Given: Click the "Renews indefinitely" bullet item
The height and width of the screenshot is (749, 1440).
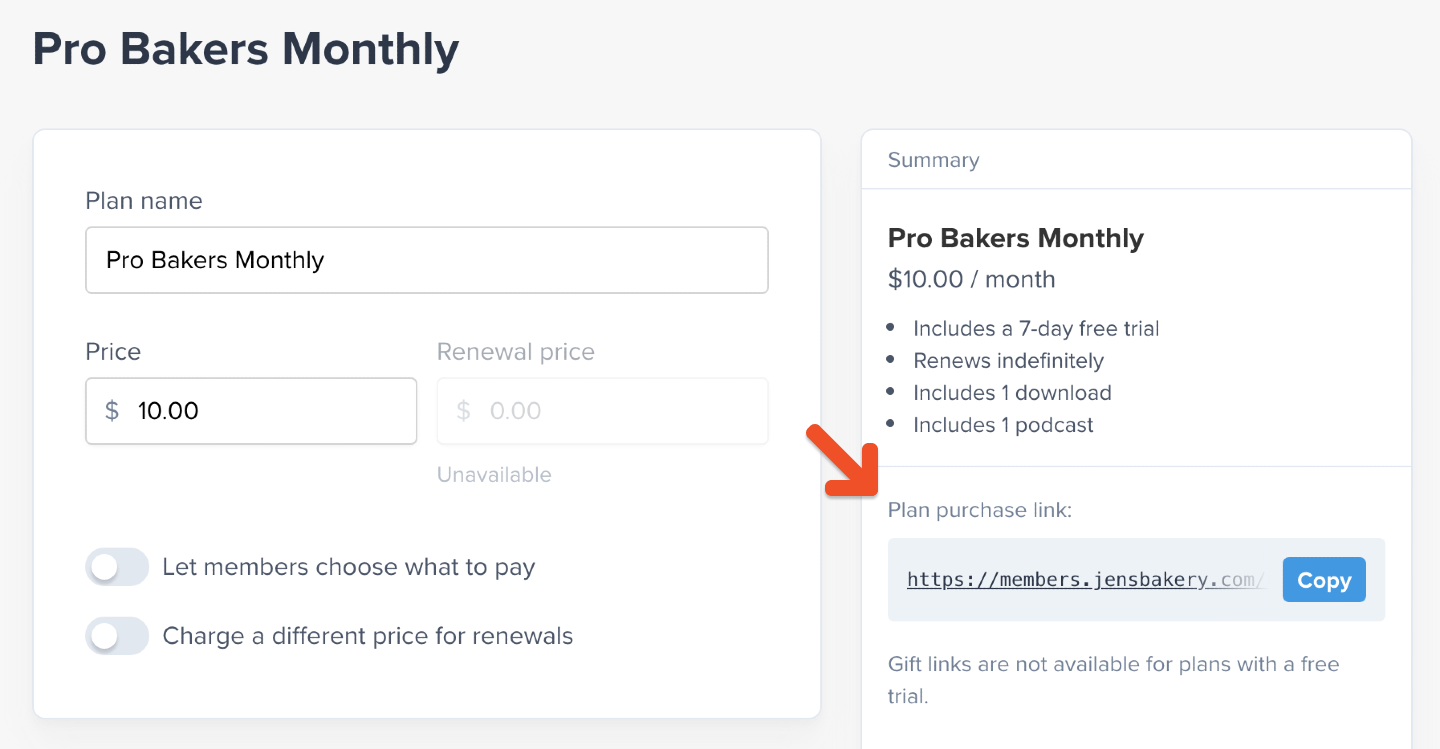Looking at the screenshot, I should pyautogui.click(x=1008, y=360).
